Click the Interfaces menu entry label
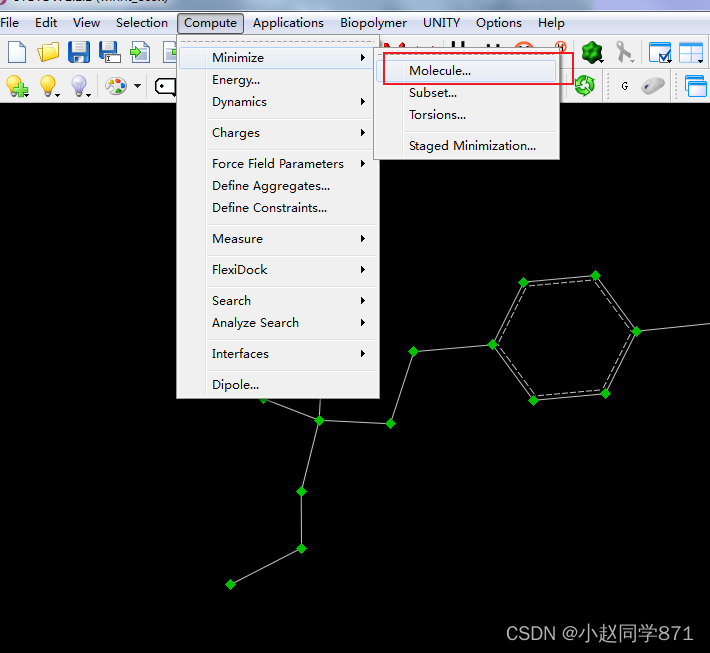 [x=240, y=354]
